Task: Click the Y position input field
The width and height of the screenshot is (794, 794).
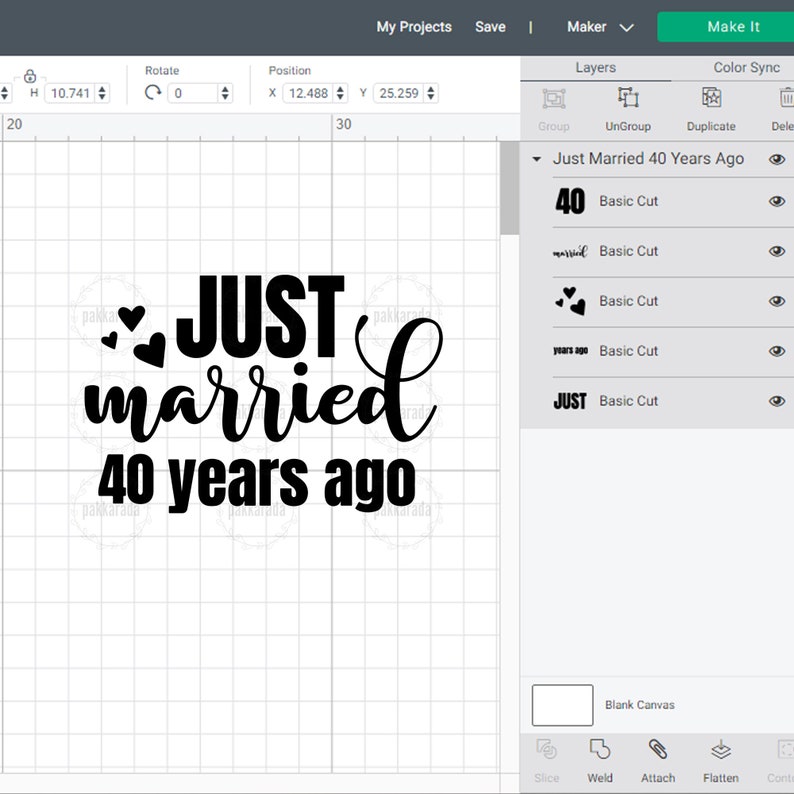Action: (399, 93)
